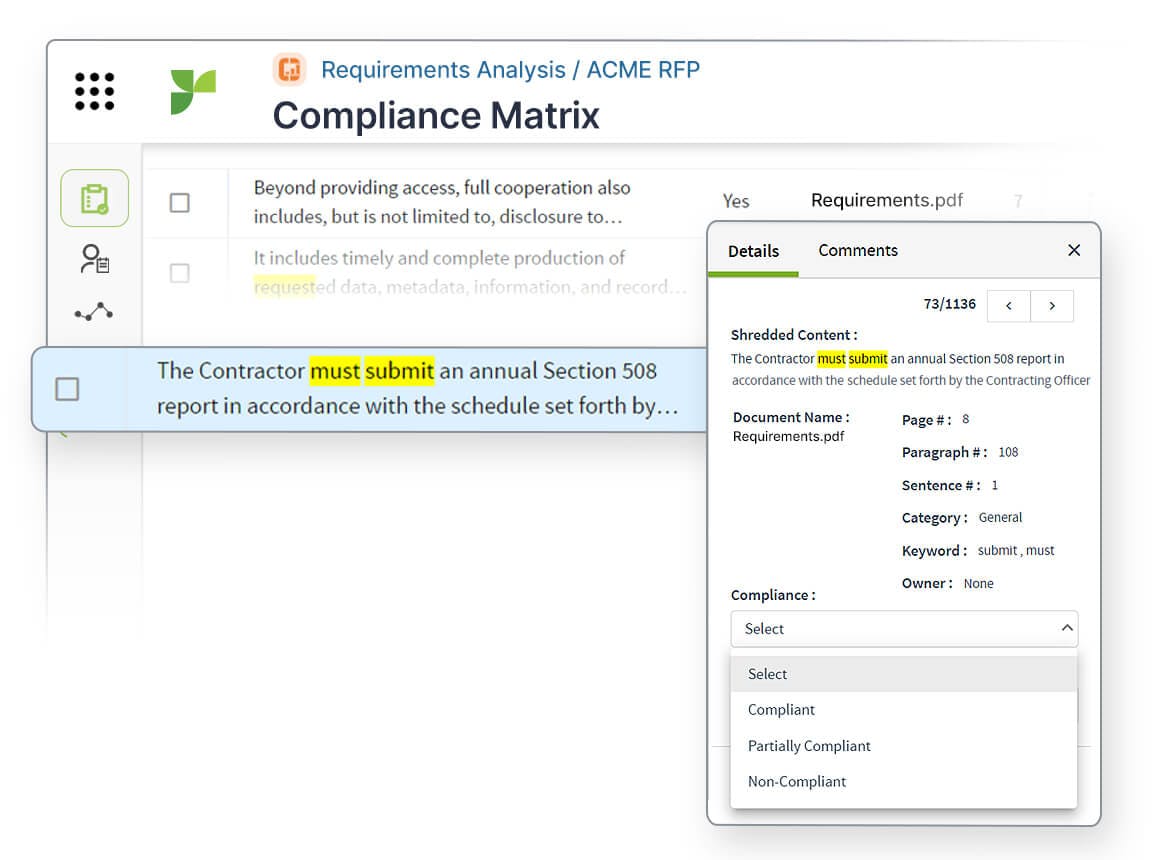Open the compliance clipboard sidebar icon
The height and width of the screenshot is (860, 1156).
tap(95, 198)
